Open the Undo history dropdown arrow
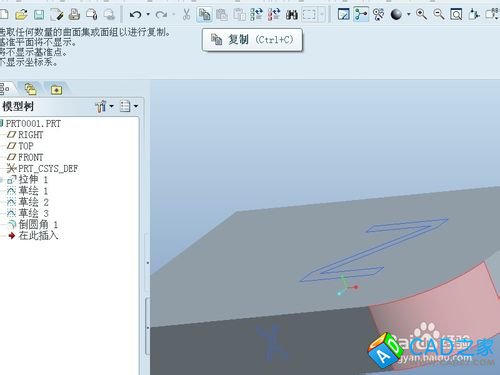Screen dimensions: 500x375 148,15
